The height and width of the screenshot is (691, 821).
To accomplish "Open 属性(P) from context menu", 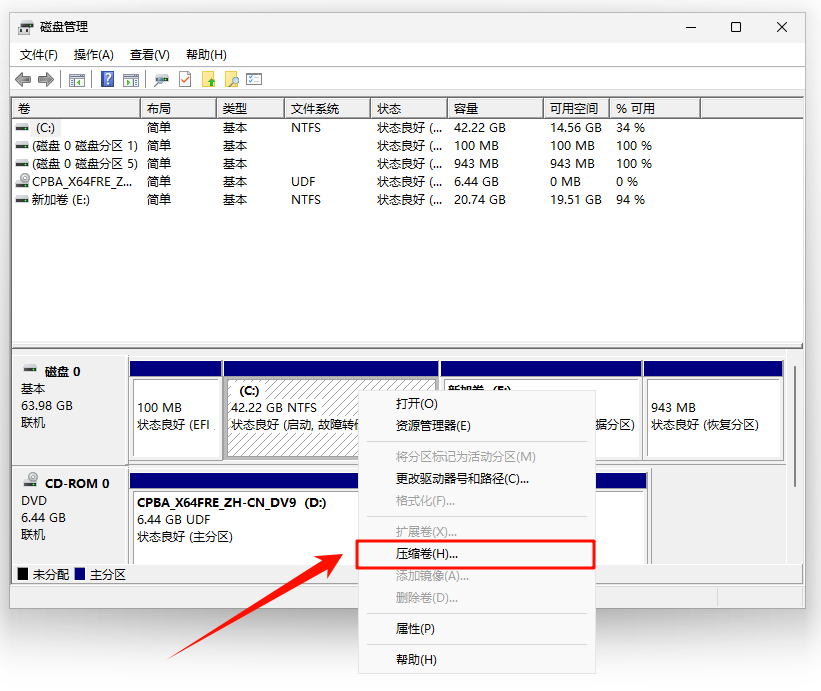I will pos(476,629).
